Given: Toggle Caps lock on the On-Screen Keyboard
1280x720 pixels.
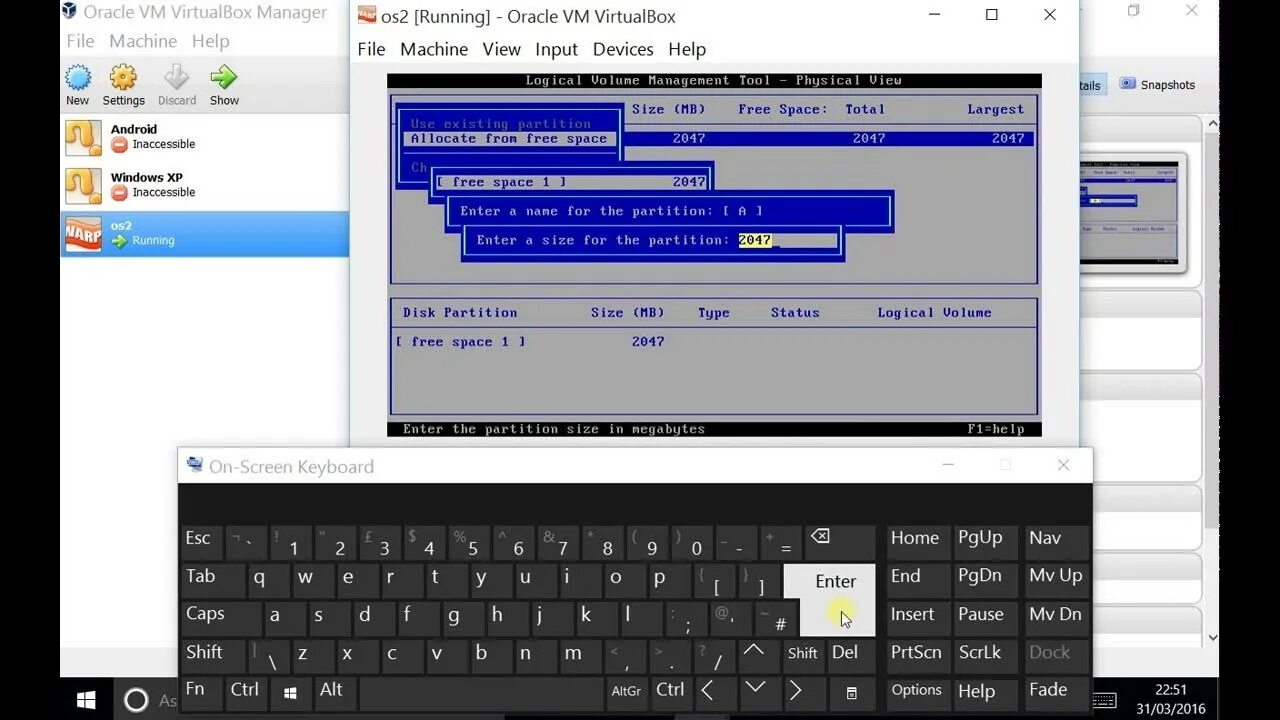Looking at the screenshot, I should pos(221,616).
